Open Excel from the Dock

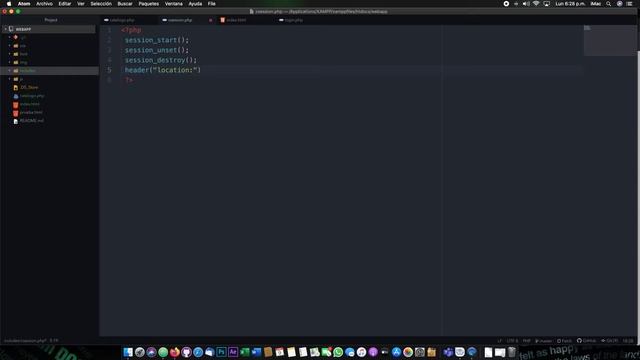click(x=244, y=352)
